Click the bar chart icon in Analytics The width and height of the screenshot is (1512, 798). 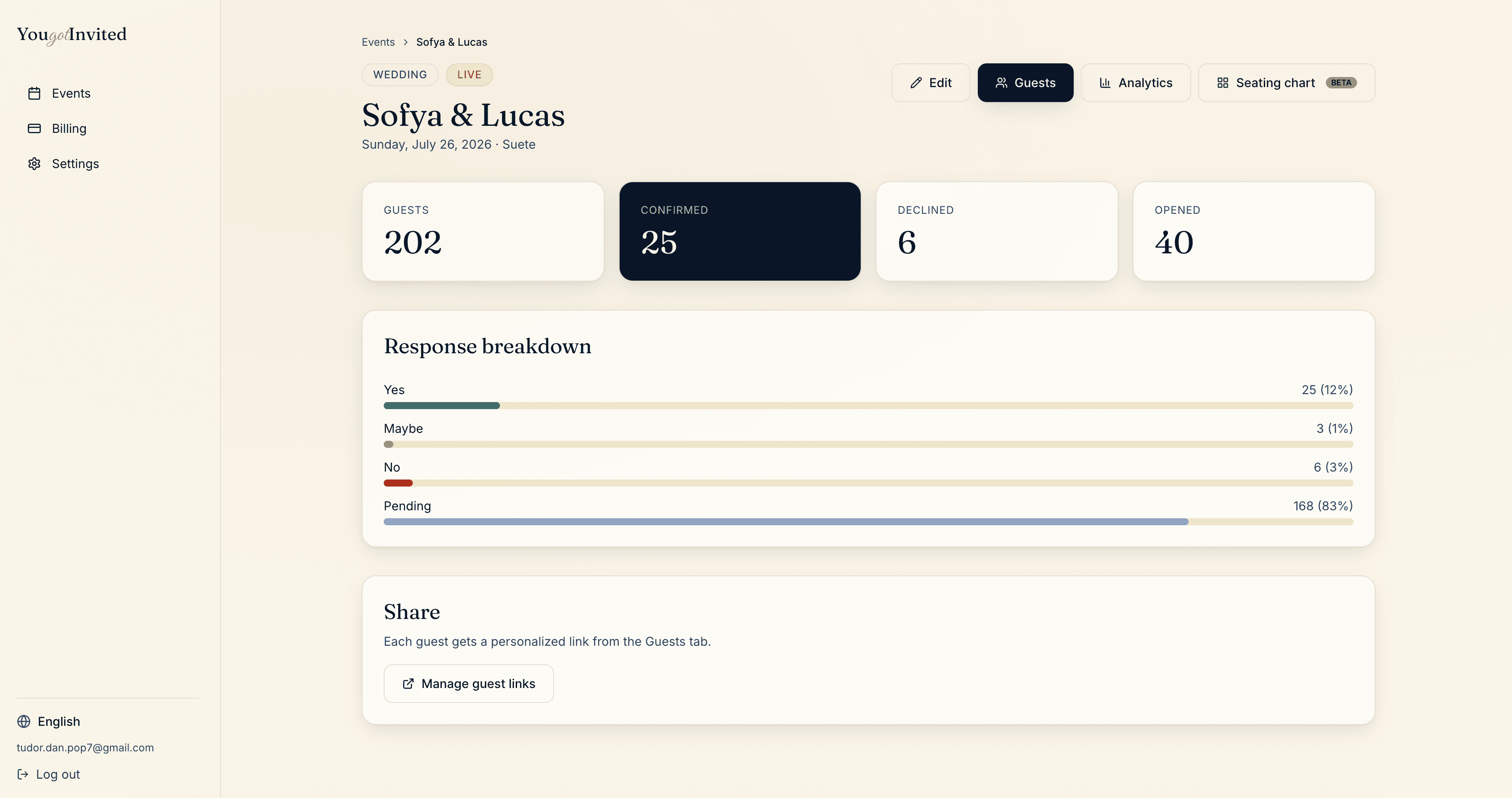(x=1105, y=83)
